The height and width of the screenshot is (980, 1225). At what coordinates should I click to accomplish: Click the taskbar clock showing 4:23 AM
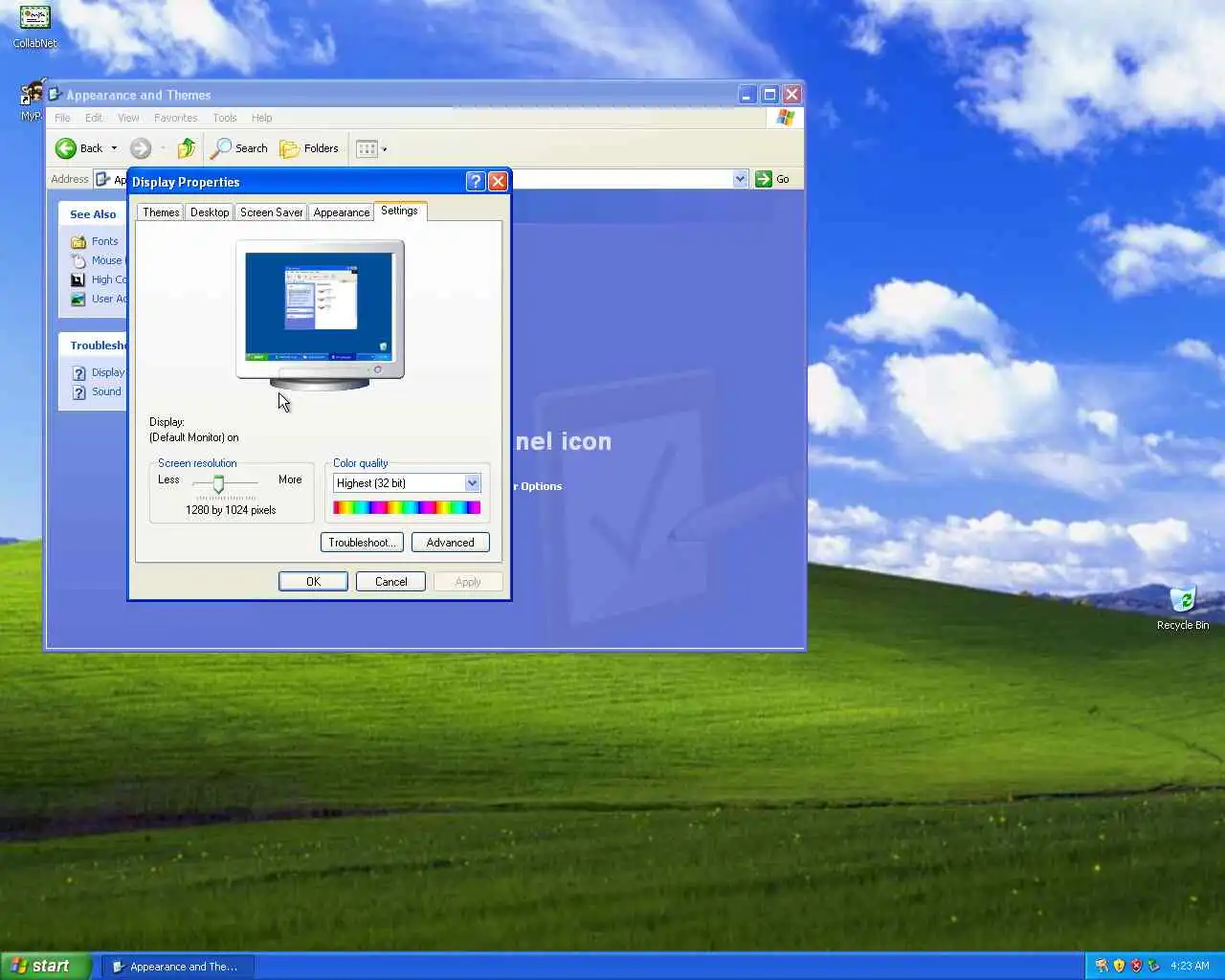click(1190, 966)
